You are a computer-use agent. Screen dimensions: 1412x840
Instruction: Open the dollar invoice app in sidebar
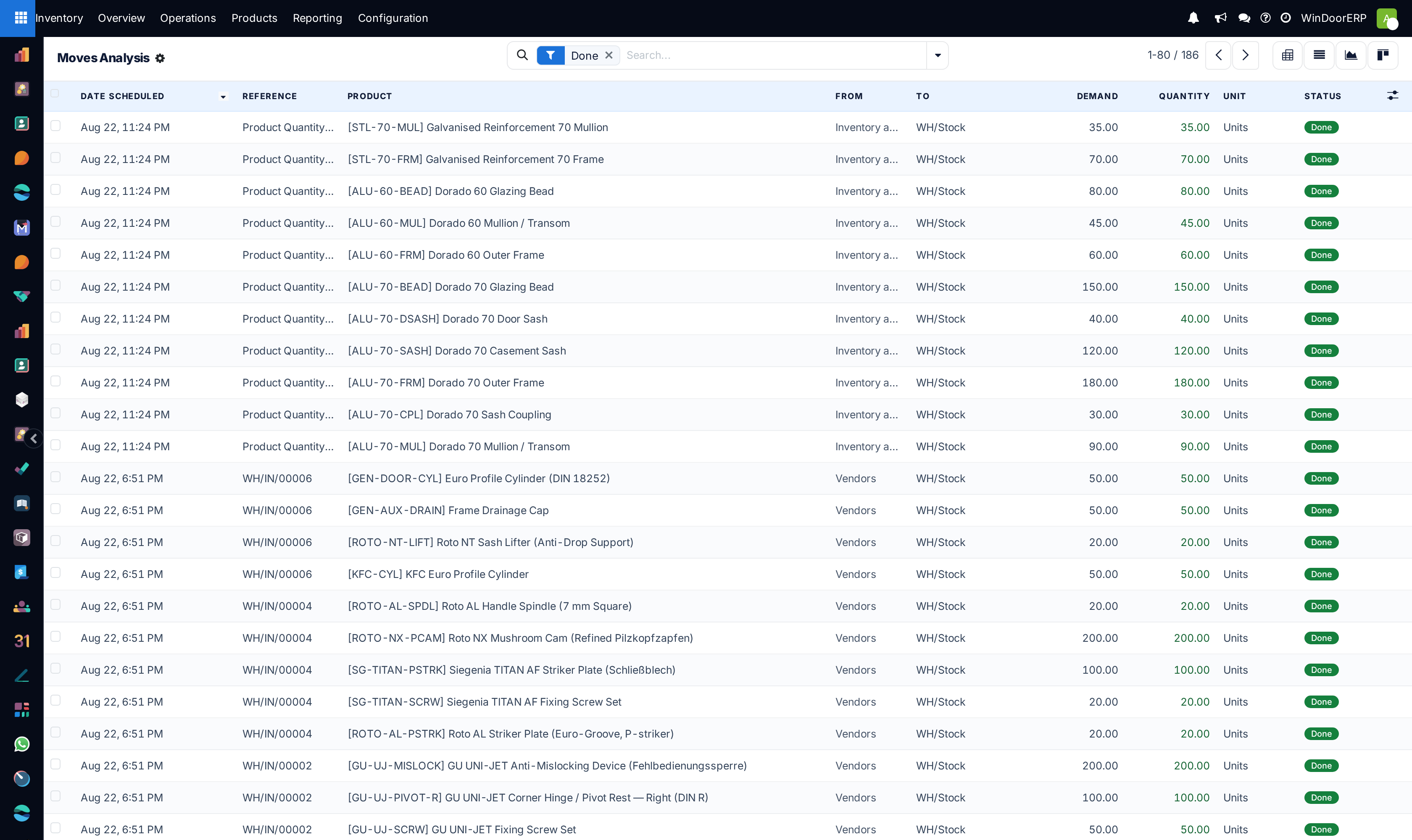click(x=21, y=572)
